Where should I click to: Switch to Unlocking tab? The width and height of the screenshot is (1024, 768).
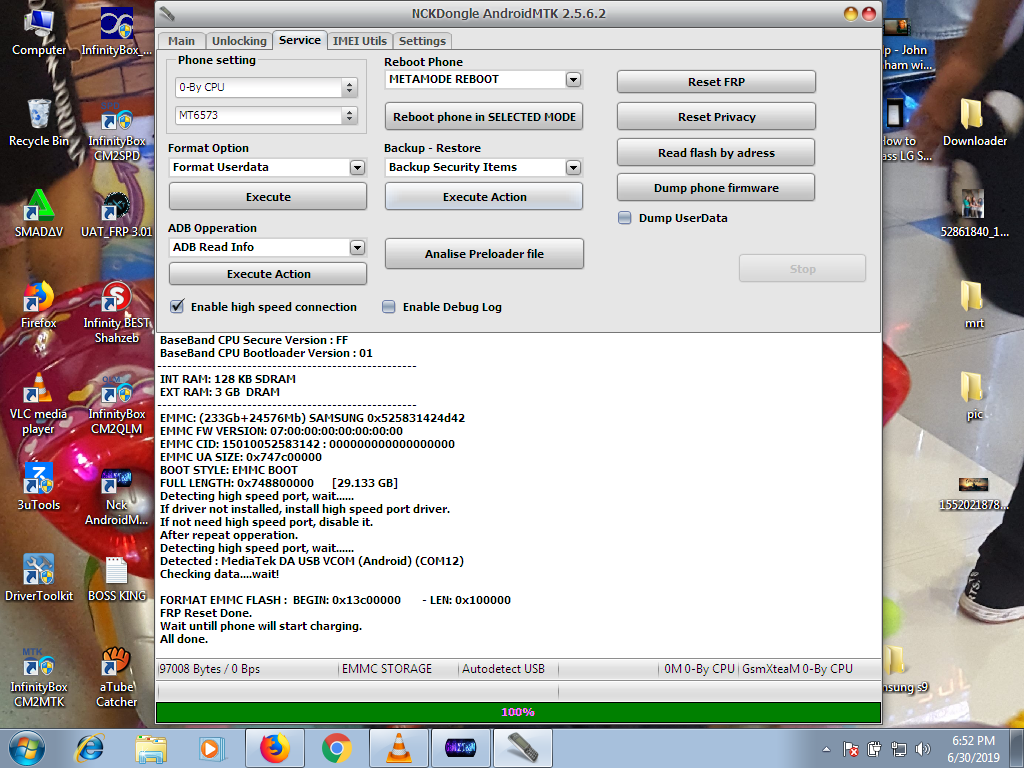[x=239, y=40]
